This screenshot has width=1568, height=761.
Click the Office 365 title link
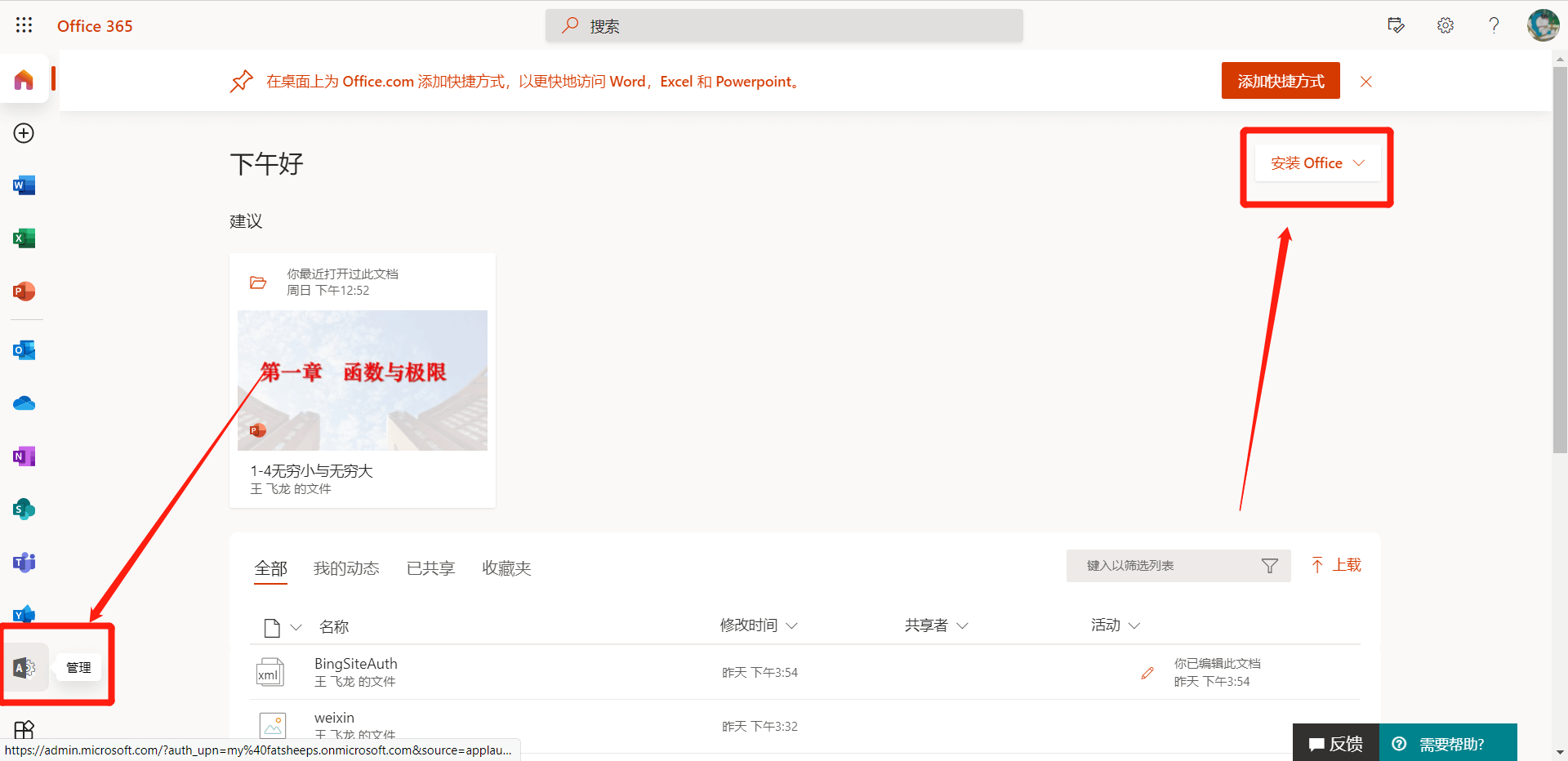(95, 26)
